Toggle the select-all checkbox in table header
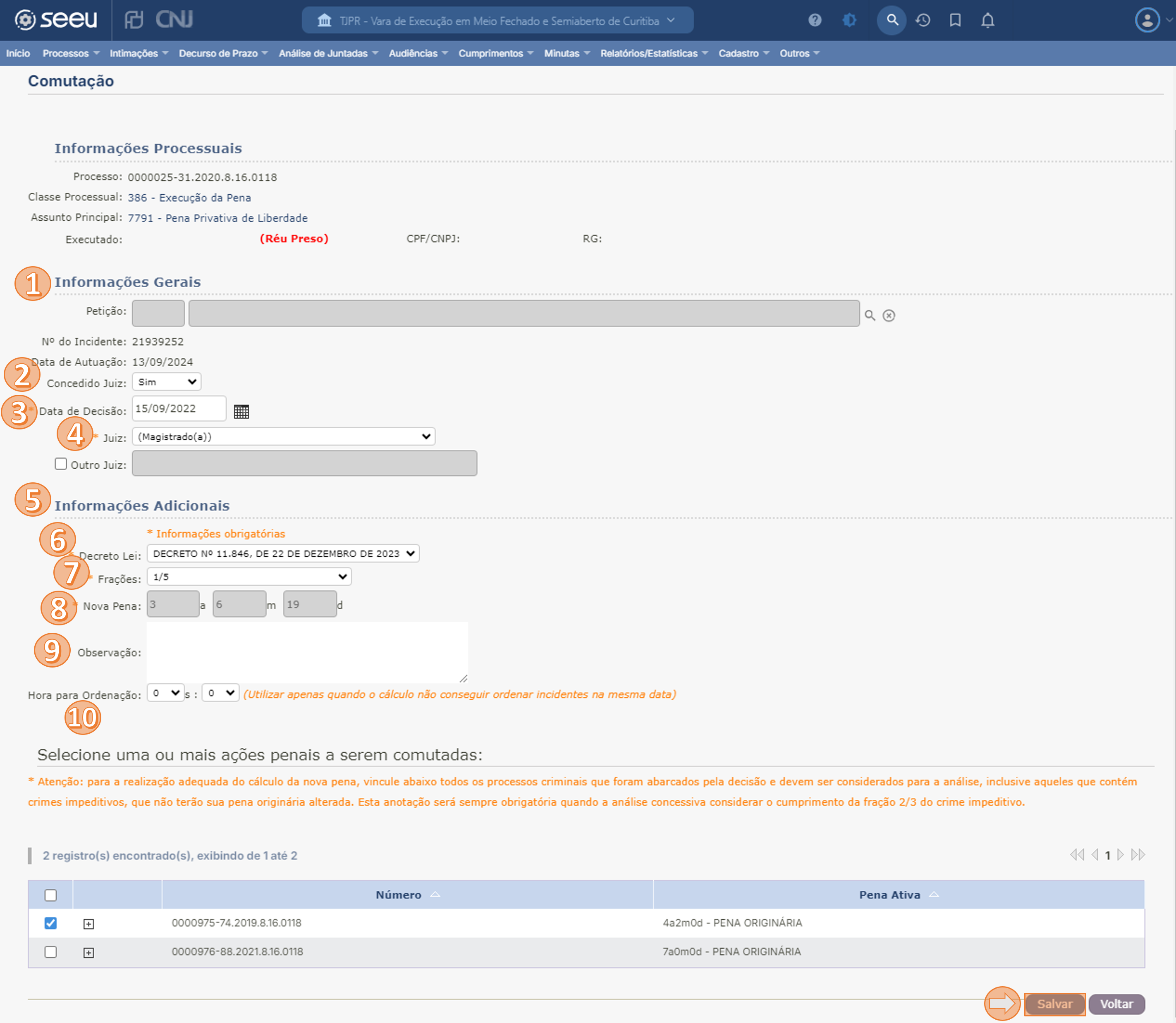Image resolution: width=1176 pixels, height=1023 pixels. [51, 895]
